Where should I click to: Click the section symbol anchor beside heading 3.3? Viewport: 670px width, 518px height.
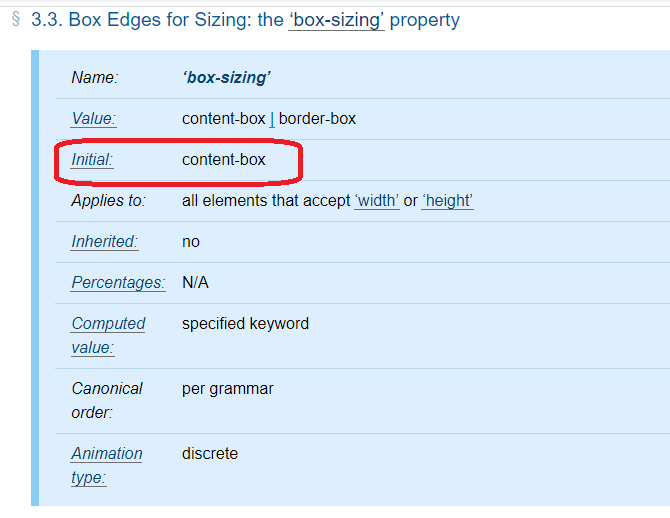pyautogui.click(x=16, y=19)
